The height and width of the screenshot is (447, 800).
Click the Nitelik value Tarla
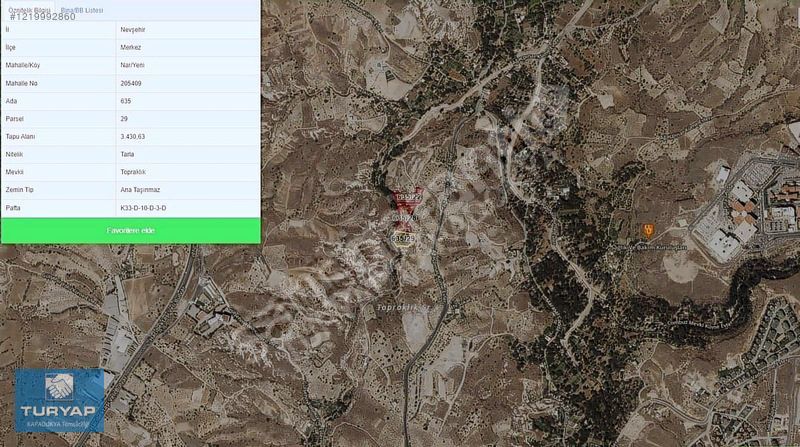[x=127, y=154]
